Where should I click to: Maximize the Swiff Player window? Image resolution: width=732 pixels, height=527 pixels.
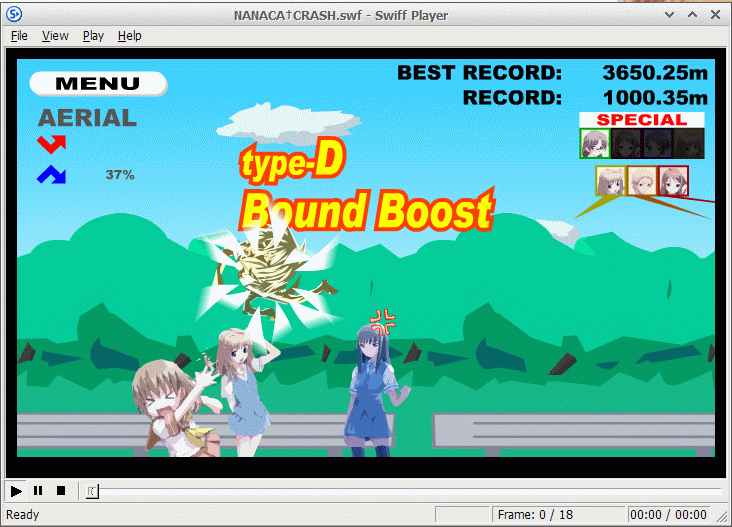(x=692, y=14)
